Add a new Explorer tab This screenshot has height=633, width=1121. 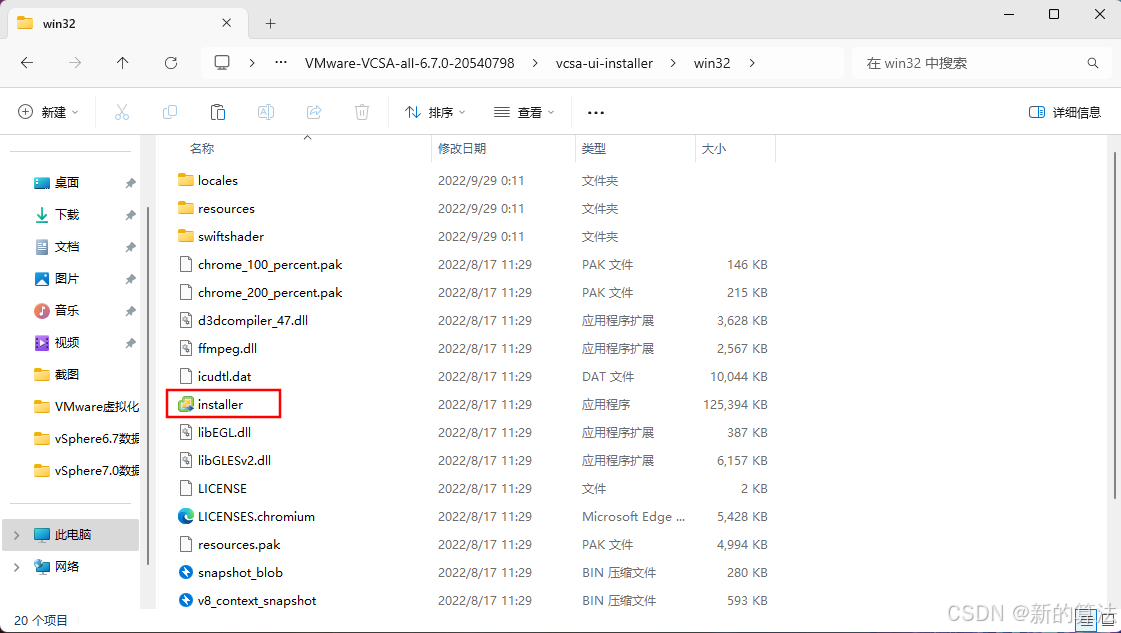point(270,24)
